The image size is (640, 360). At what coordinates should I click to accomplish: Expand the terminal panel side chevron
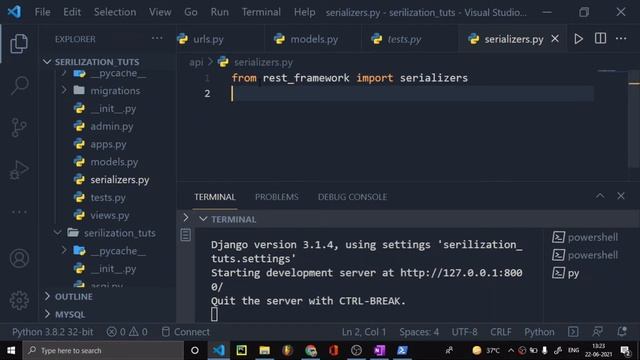[x=186, y=218]
